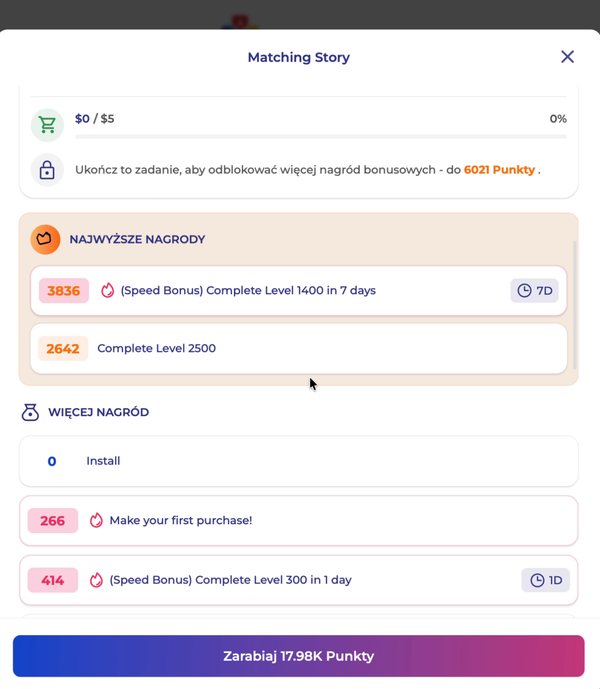This screenshot has width=600, height=689.
Task: Select the Install reward row
Action: 298,461
